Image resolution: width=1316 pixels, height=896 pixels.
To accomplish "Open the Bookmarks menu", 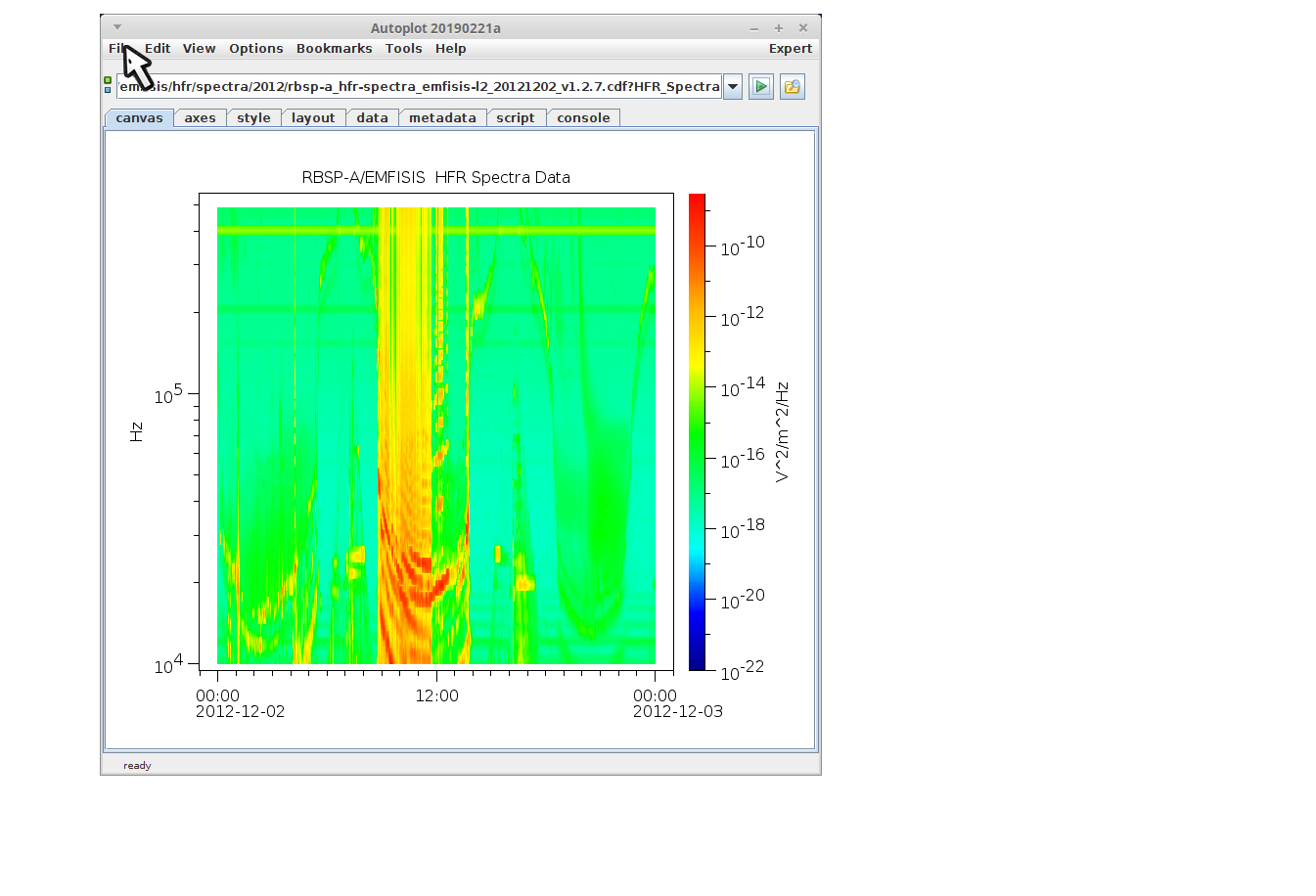I will click(x=334, y=49).
